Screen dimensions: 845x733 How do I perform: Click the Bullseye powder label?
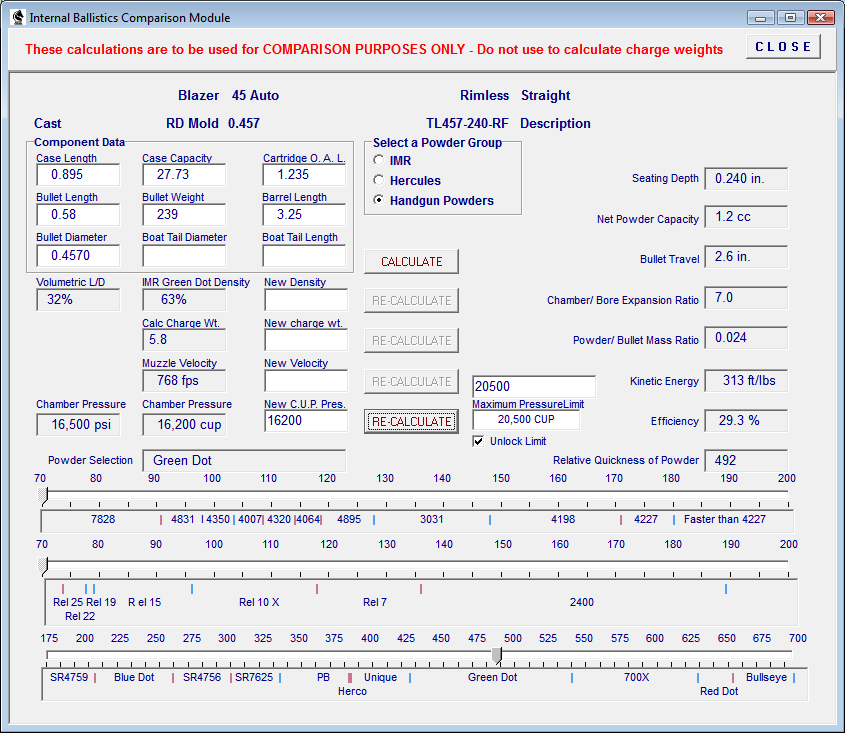[x=766, y=677]
